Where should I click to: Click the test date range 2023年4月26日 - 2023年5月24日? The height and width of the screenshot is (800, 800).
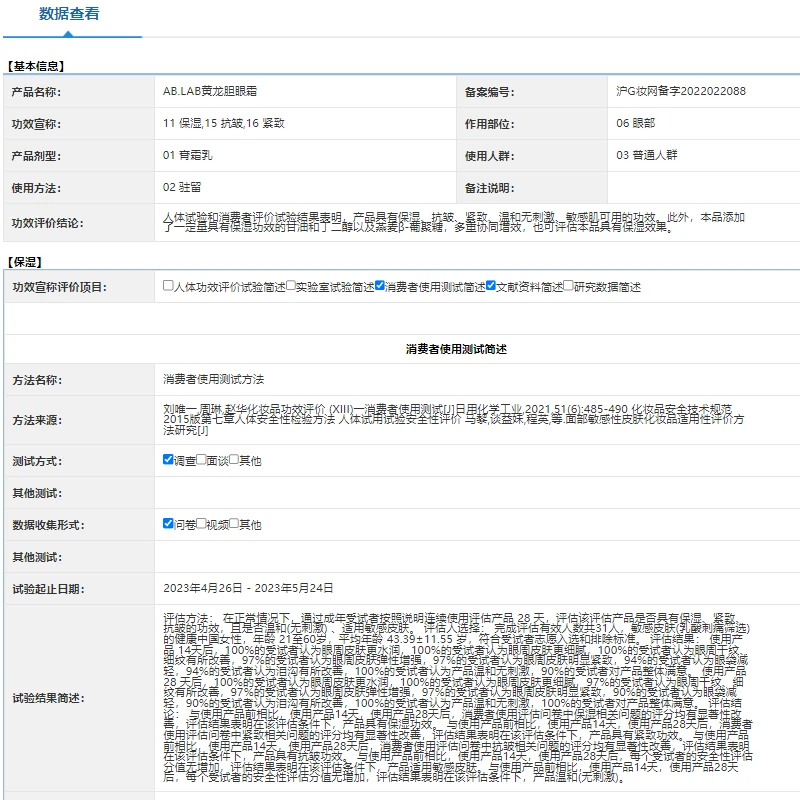coord(246,589)
